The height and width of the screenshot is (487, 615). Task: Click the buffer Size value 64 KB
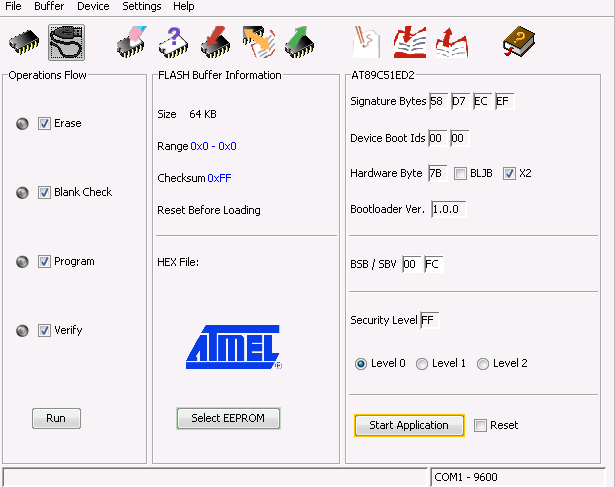203,114
